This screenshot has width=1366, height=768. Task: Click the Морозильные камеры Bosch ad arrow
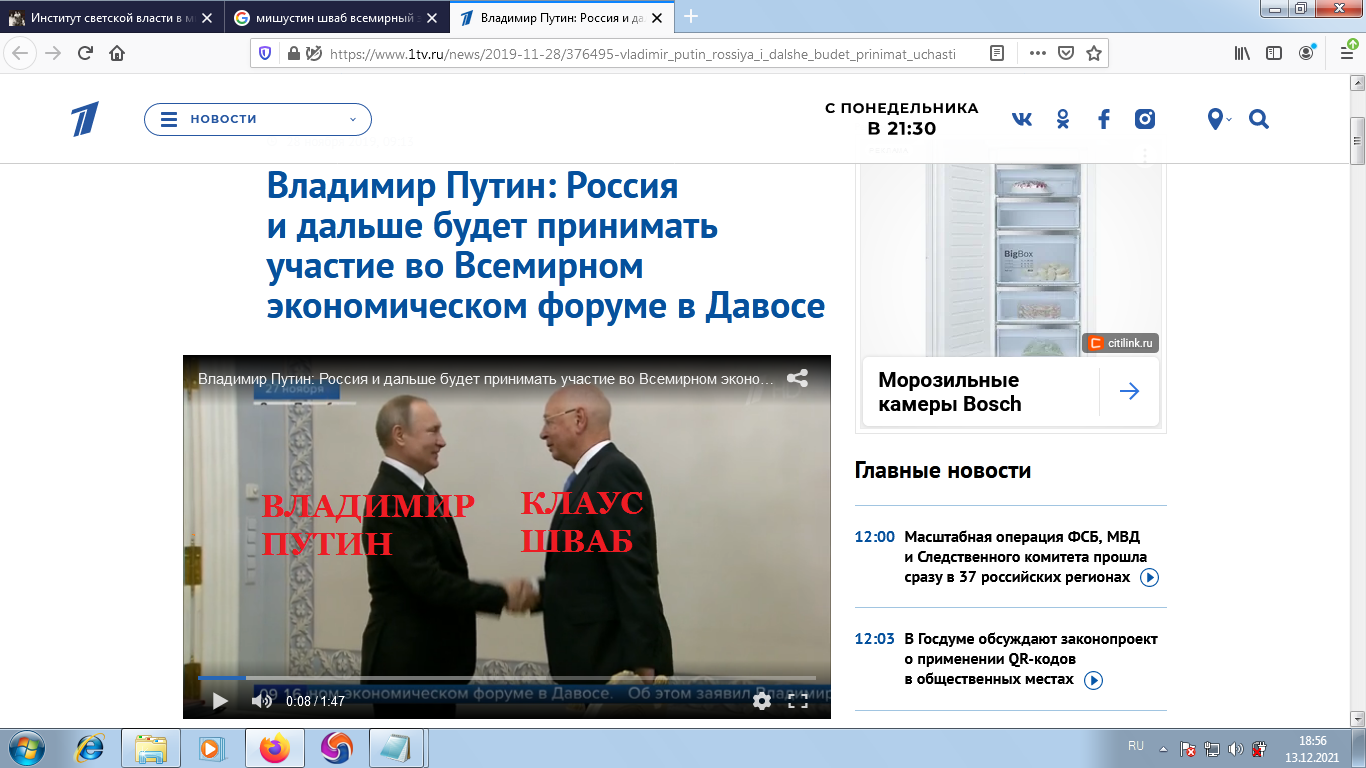1130,391
